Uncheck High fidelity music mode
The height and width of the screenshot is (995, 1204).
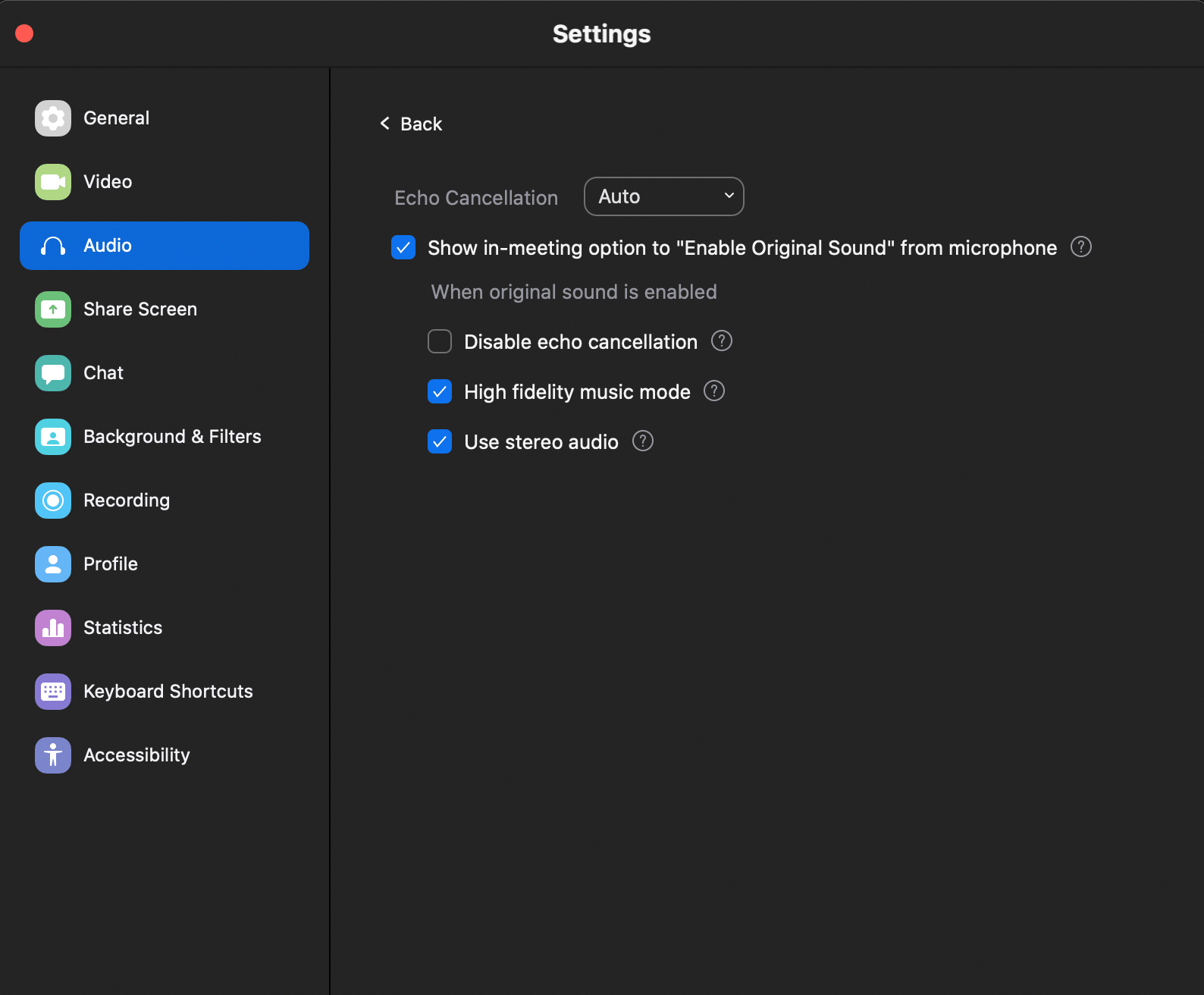[x=440, y=391]
